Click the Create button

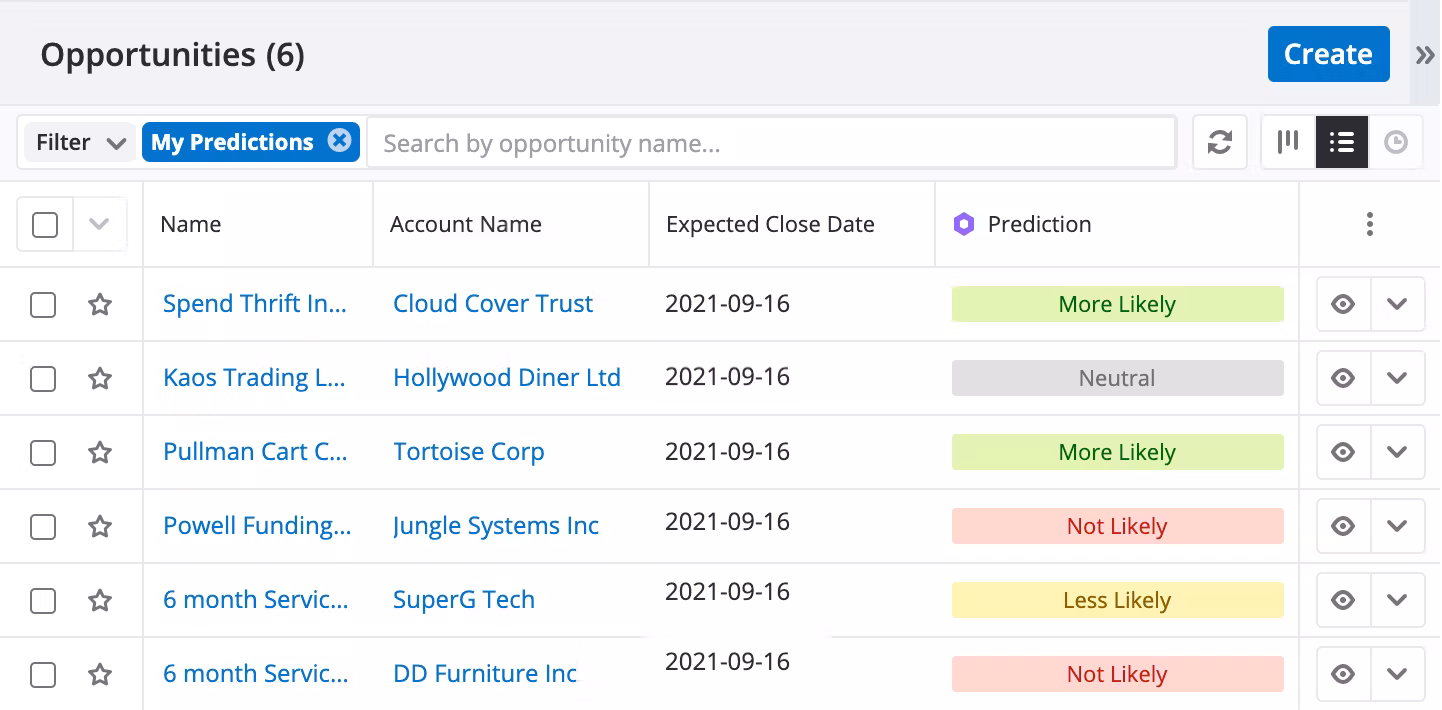pyautogui.click(x=1328, y=54)
